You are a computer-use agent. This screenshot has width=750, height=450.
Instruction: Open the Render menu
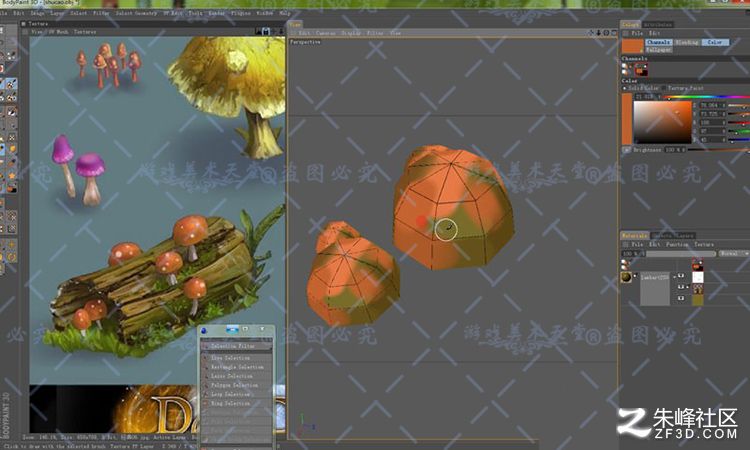click(216, 13)
